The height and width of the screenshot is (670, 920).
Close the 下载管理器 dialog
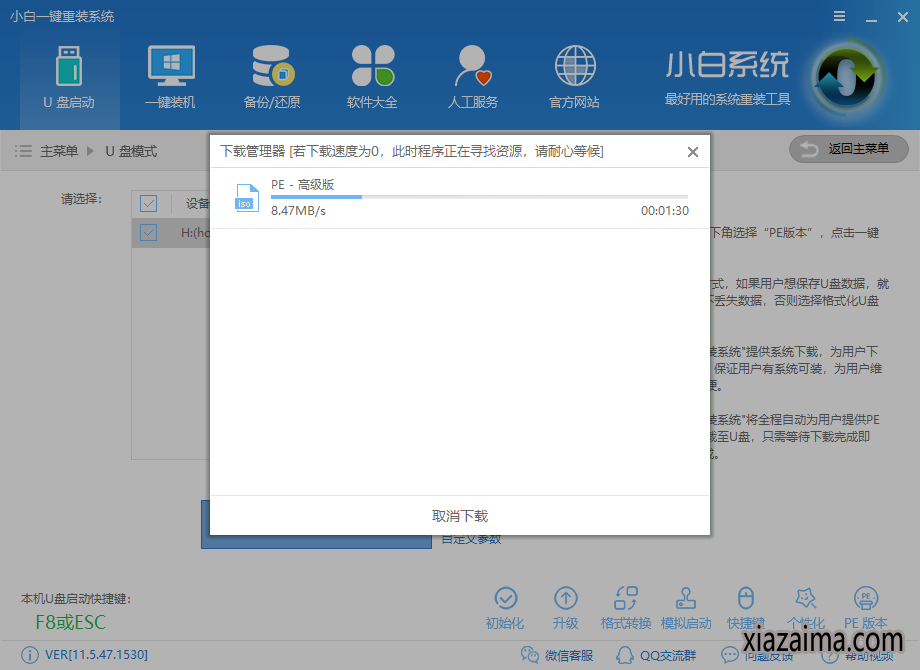coord(693,152)
